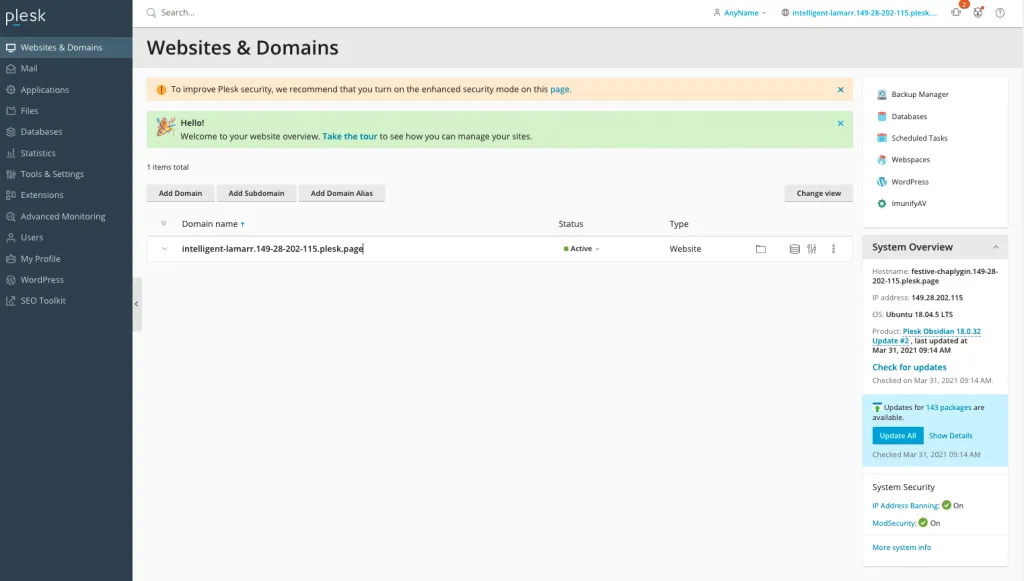Click the Add Domain button

point(180,193)
